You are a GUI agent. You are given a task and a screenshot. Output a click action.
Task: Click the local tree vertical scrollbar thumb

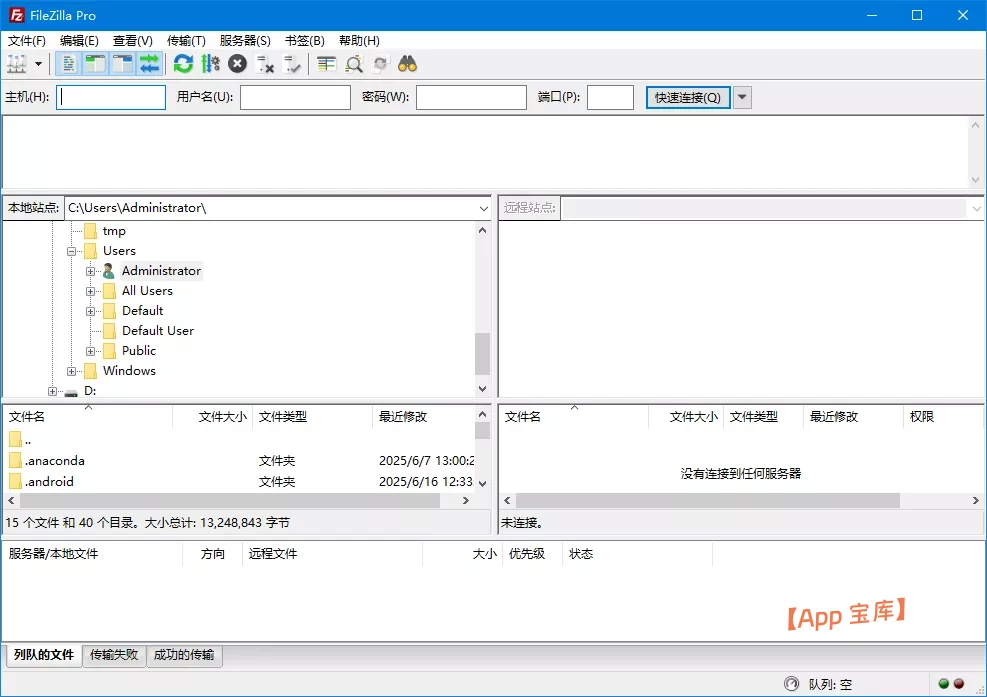482,353
